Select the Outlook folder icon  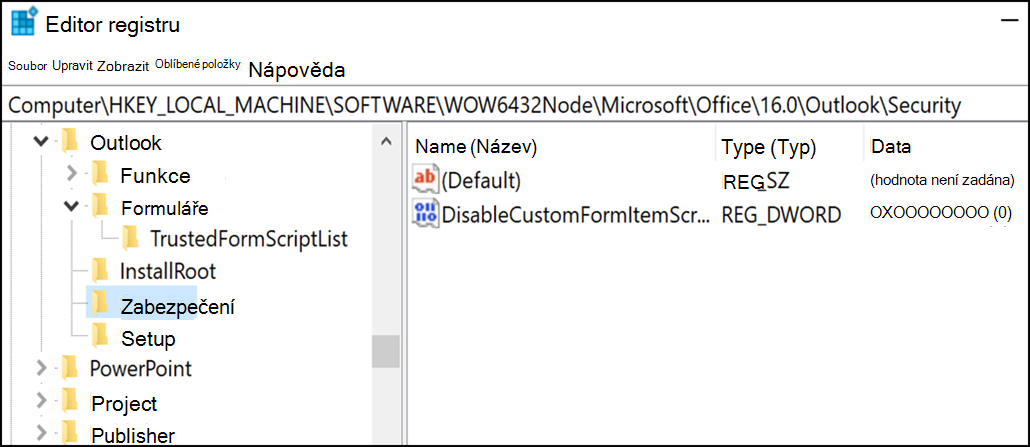point(69,141)
